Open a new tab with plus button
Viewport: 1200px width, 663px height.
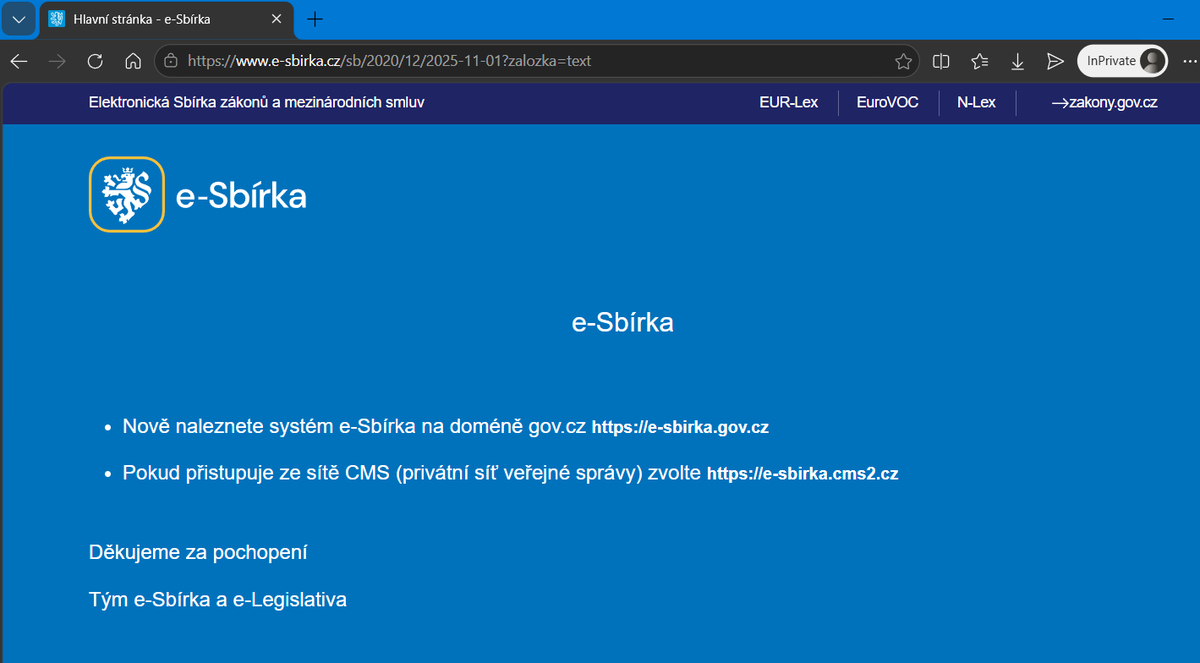tap(315, 19)
